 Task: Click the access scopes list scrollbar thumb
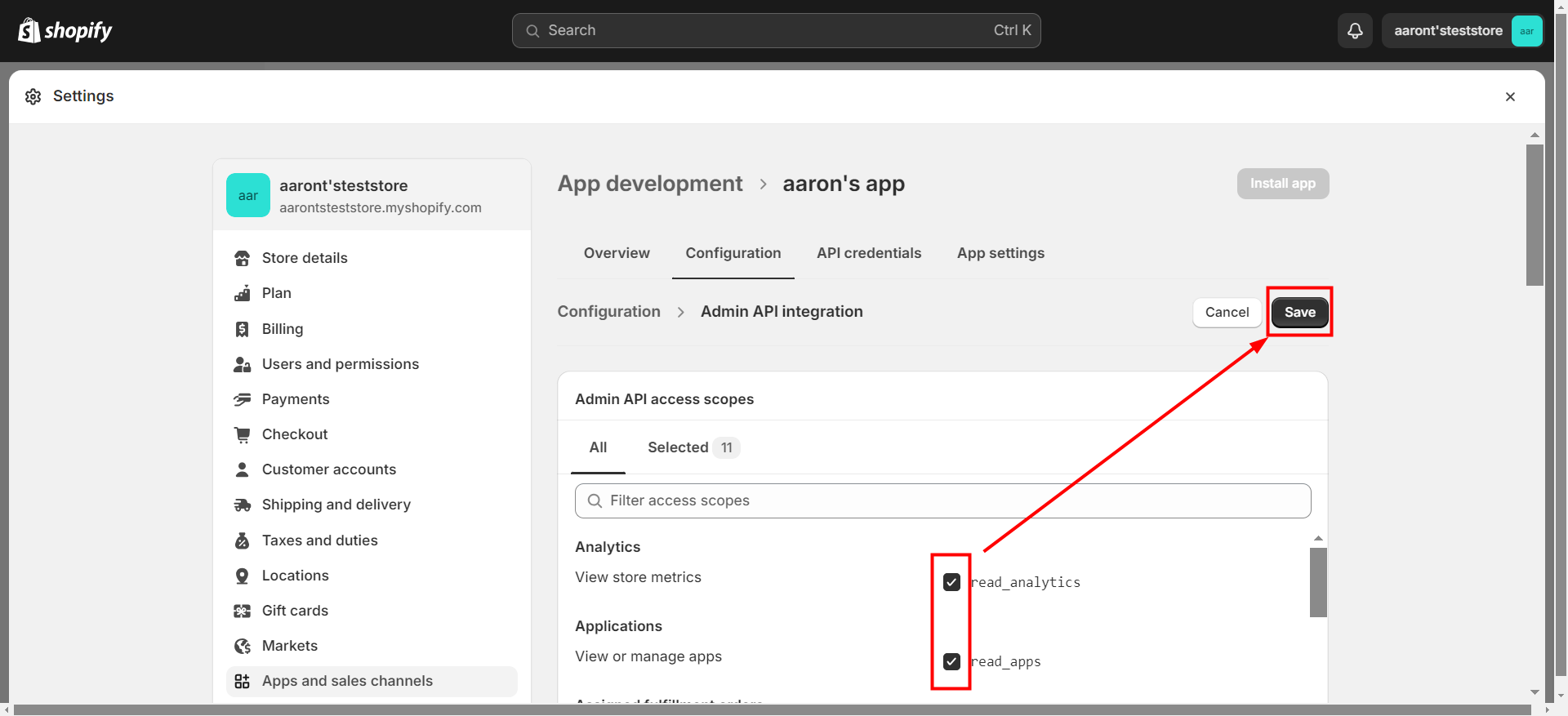pyautogui.click(x=1318, y=582)
